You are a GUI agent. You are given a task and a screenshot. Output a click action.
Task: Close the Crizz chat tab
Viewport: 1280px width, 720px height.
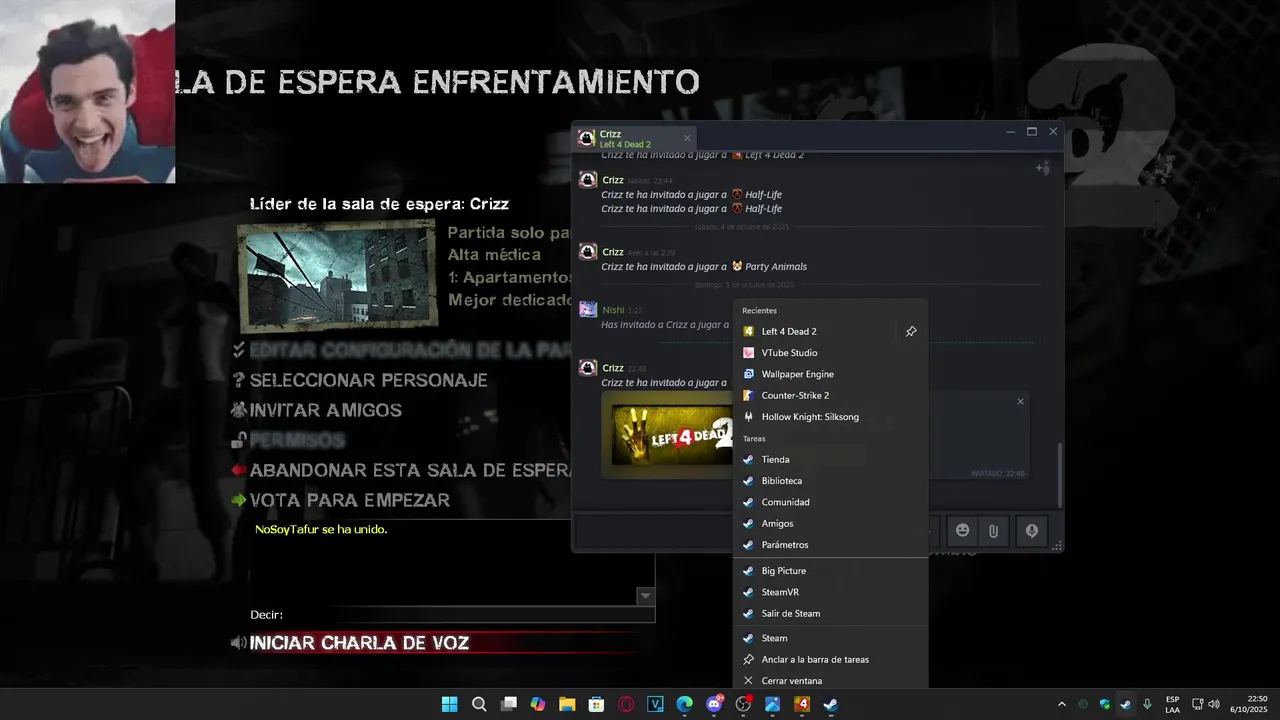(687, 138)
